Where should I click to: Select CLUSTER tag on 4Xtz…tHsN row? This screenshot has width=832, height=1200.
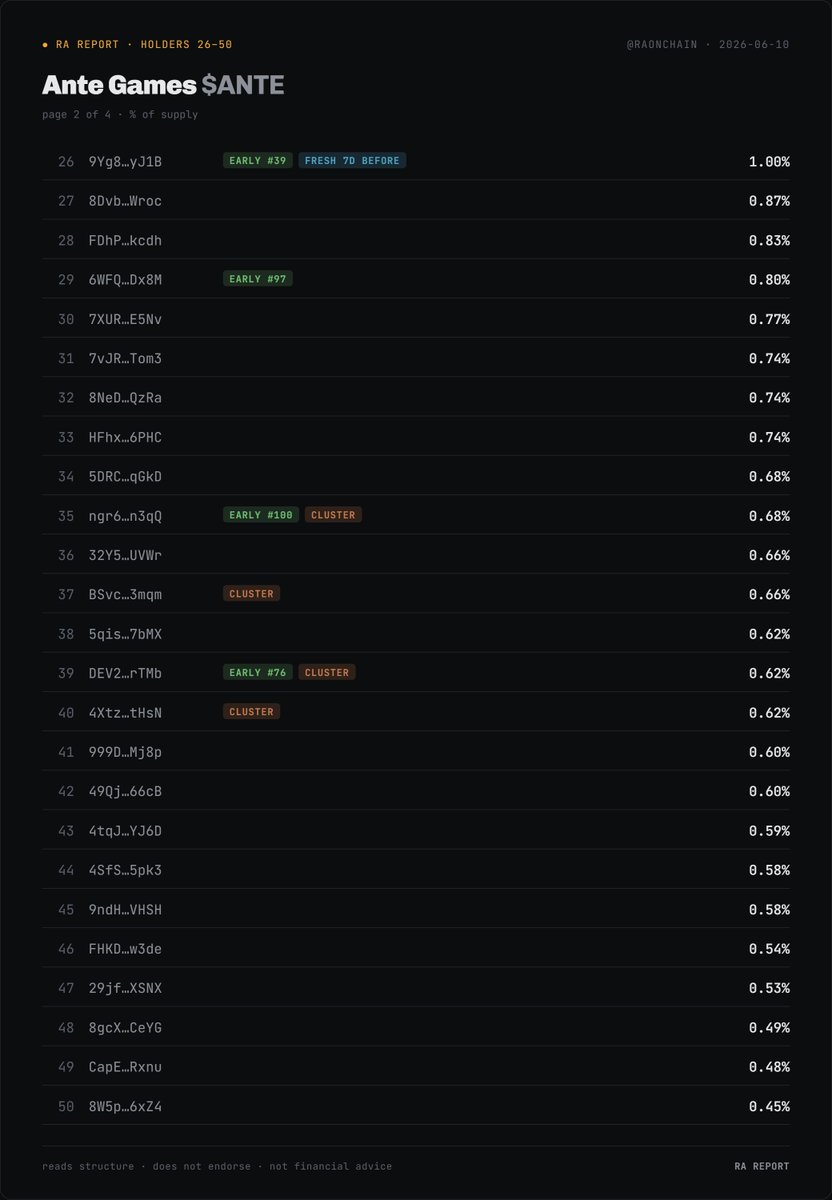pyautogui.click(x=251, y=712)
